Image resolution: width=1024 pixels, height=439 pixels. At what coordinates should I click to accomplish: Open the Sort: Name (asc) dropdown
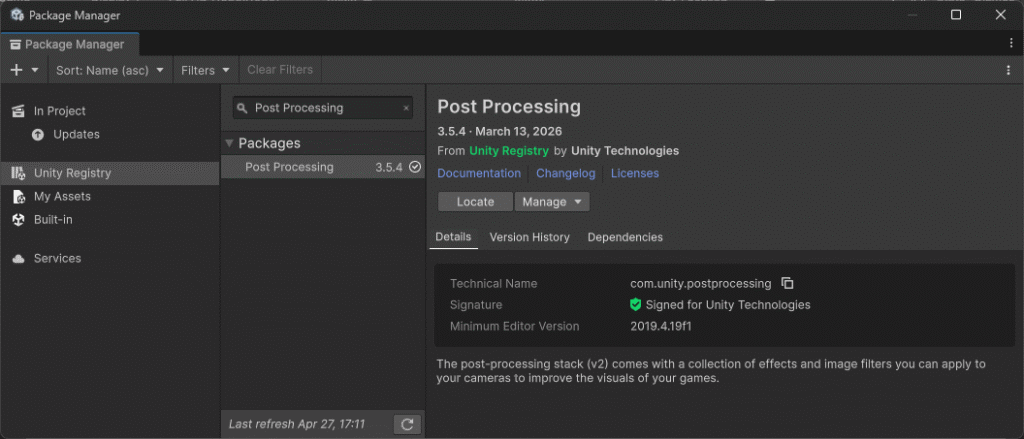[x=110, y=70]
